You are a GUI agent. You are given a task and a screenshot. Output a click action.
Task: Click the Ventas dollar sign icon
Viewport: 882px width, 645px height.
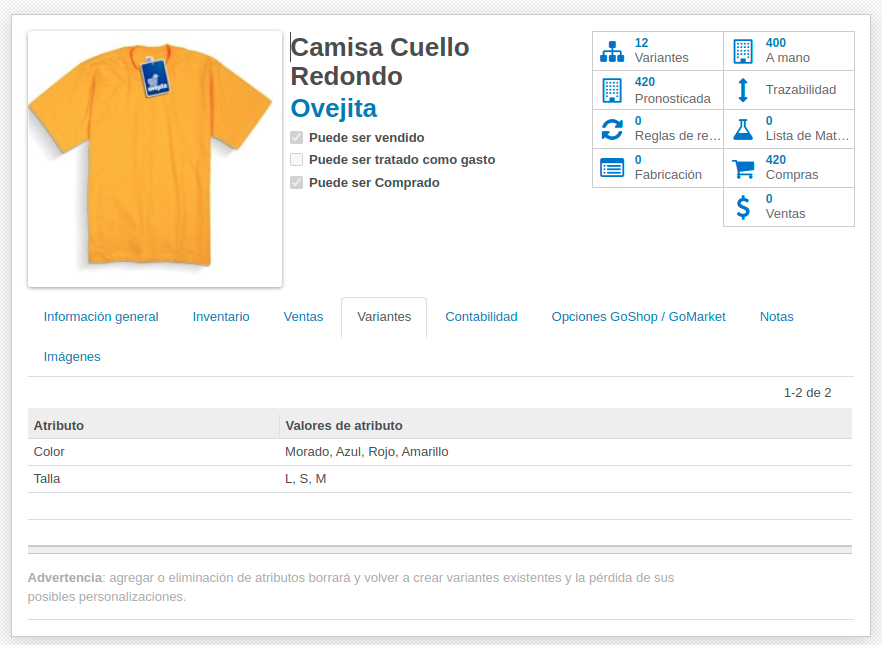coord(742,207)
